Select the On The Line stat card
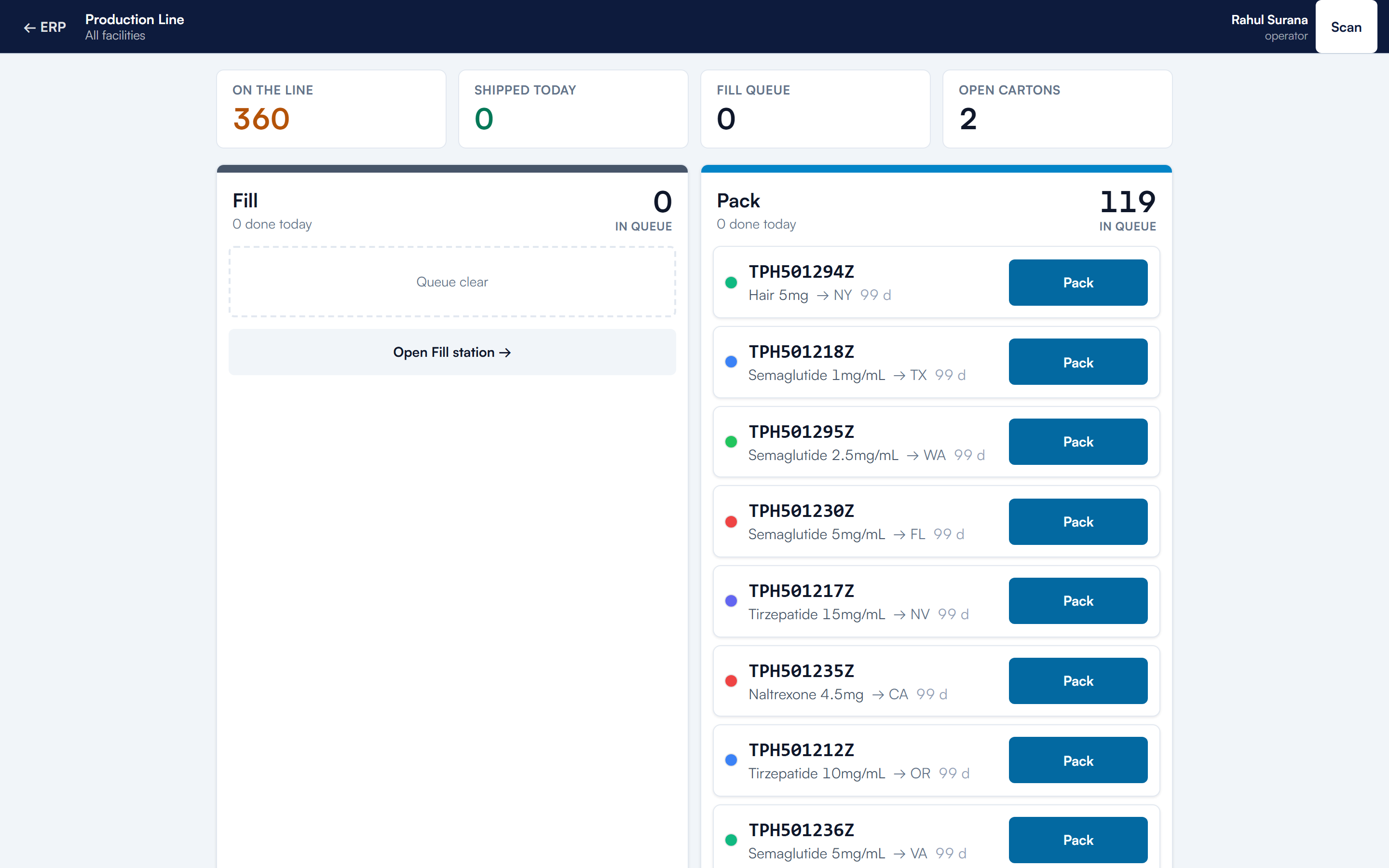This screenshot has height=868, width=1389. tap(331, 109)
